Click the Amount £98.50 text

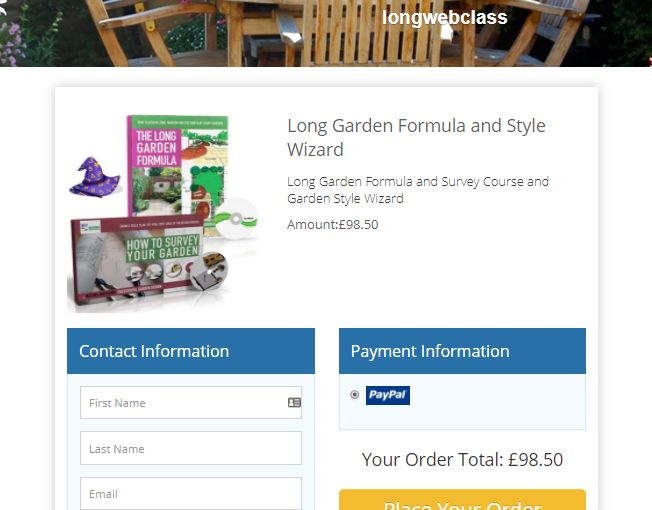click(x=333, y=224)
